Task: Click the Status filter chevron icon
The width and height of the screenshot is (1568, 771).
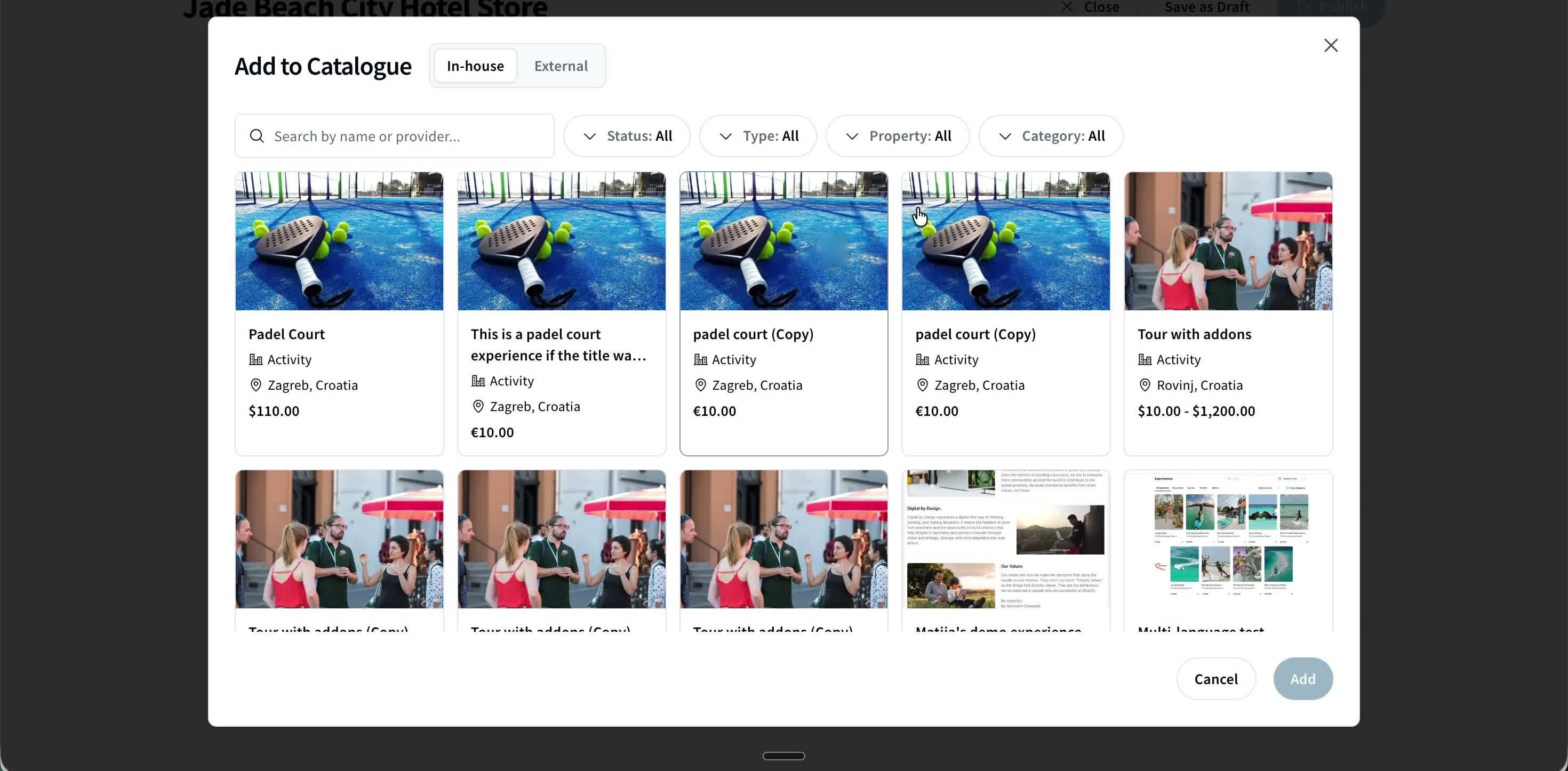Action: click(589, 136)
